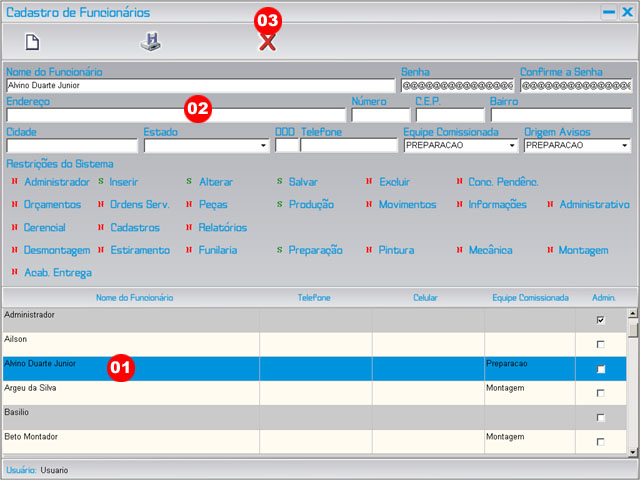Check Admin checkbox for Ailson row
Screen dimensions: 640x480
(600, 344)
